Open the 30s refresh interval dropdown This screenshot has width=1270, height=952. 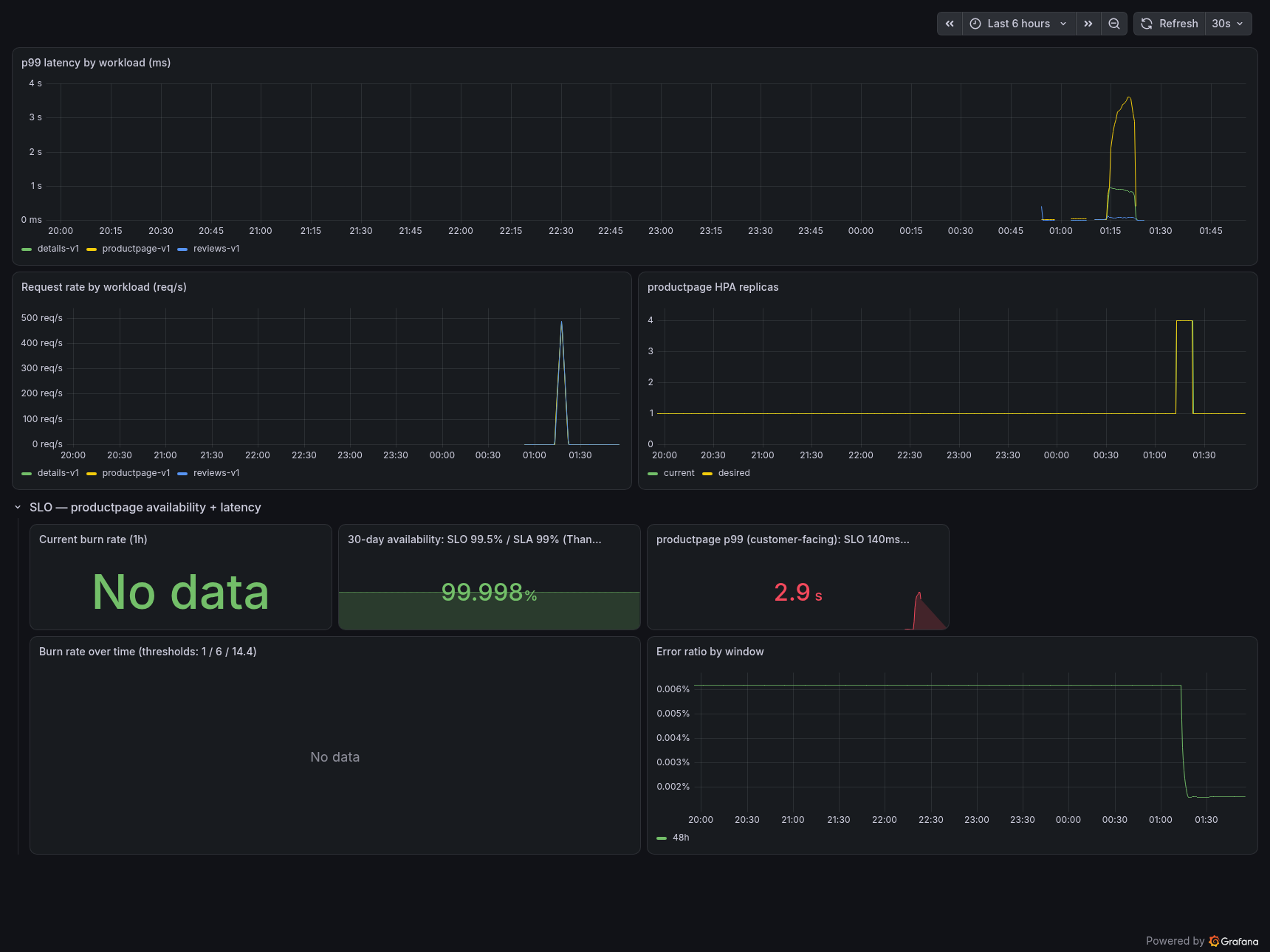click(x=1228, y=24)
